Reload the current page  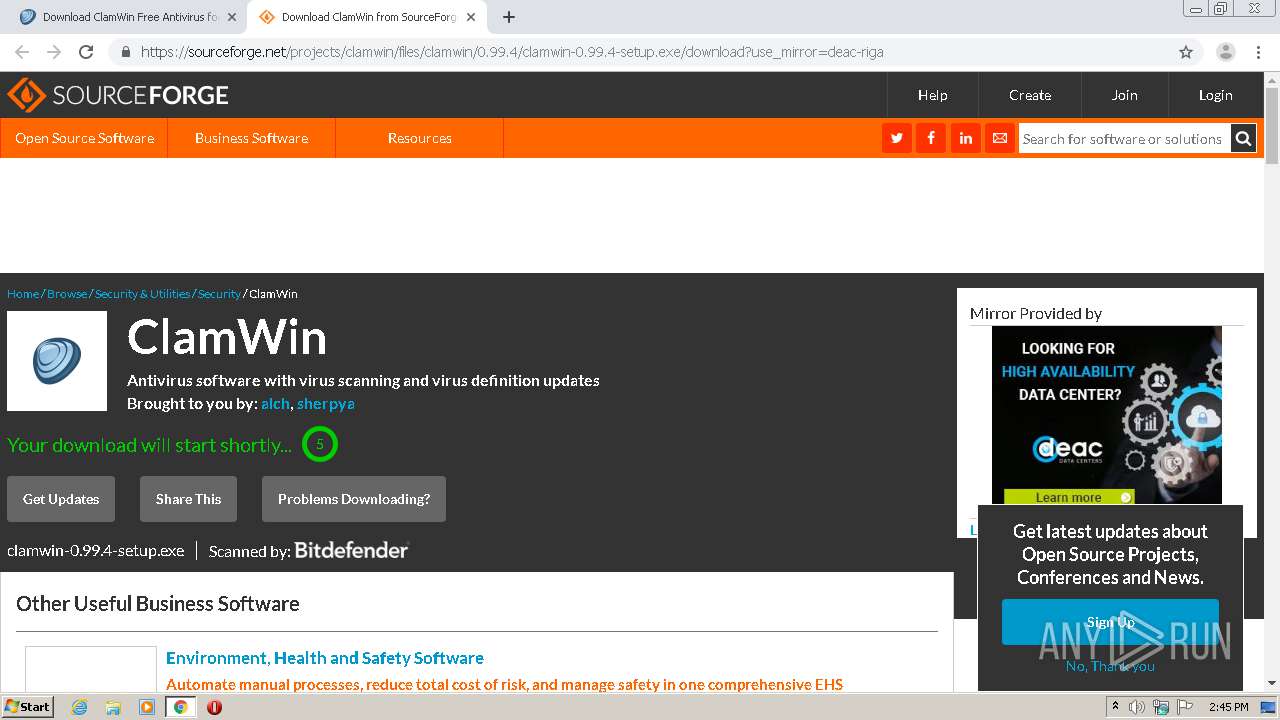[x=86, y=52]
